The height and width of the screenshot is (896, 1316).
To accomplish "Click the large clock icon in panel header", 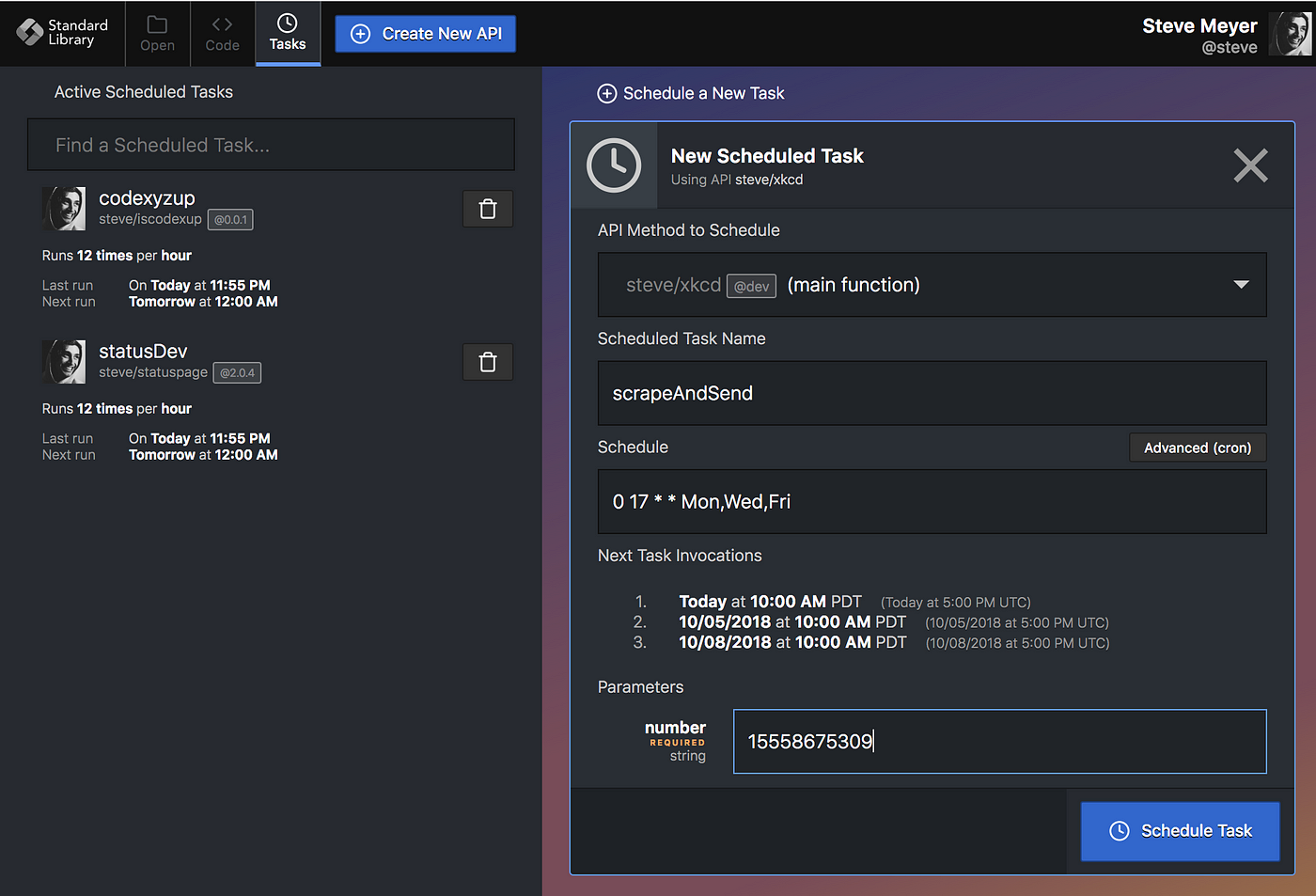I will click(614, 165).
